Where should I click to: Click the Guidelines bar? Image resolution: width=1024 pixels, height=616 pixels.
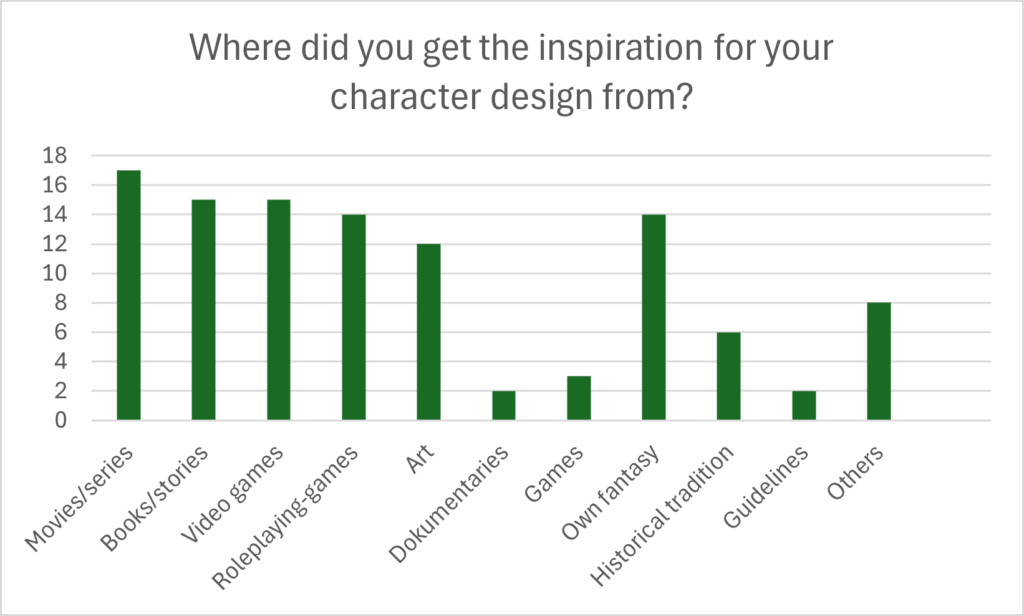pyautogui.click(x=804, y=406)
